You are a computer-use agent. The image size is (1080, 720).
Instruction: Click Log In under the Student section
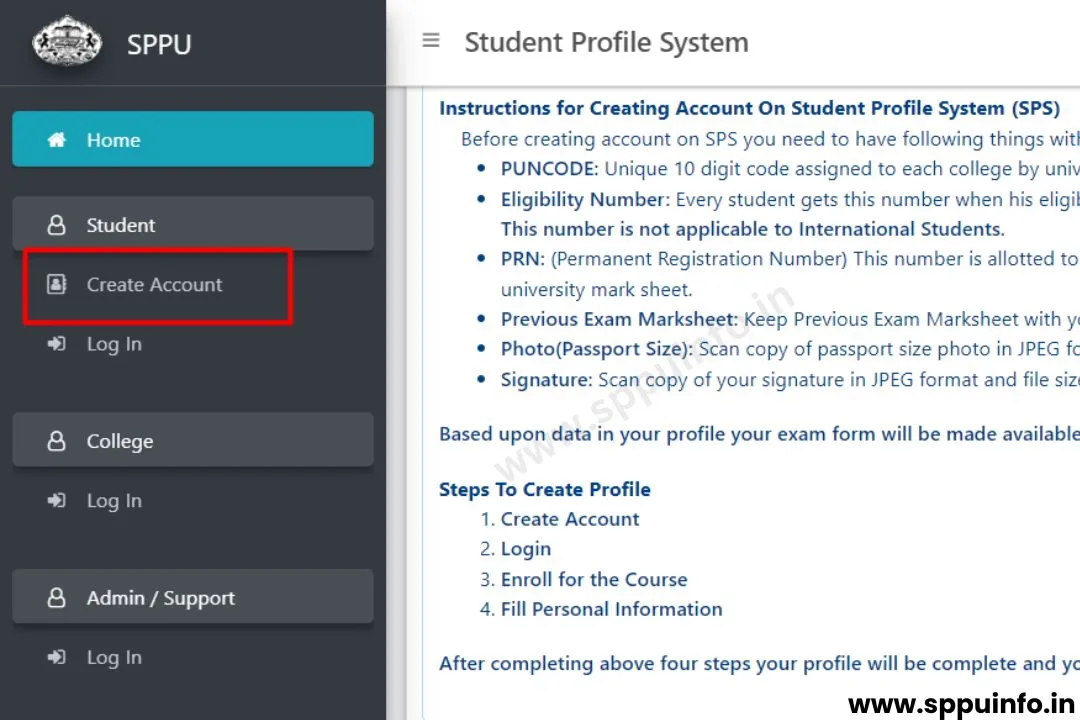pos(113,344)
